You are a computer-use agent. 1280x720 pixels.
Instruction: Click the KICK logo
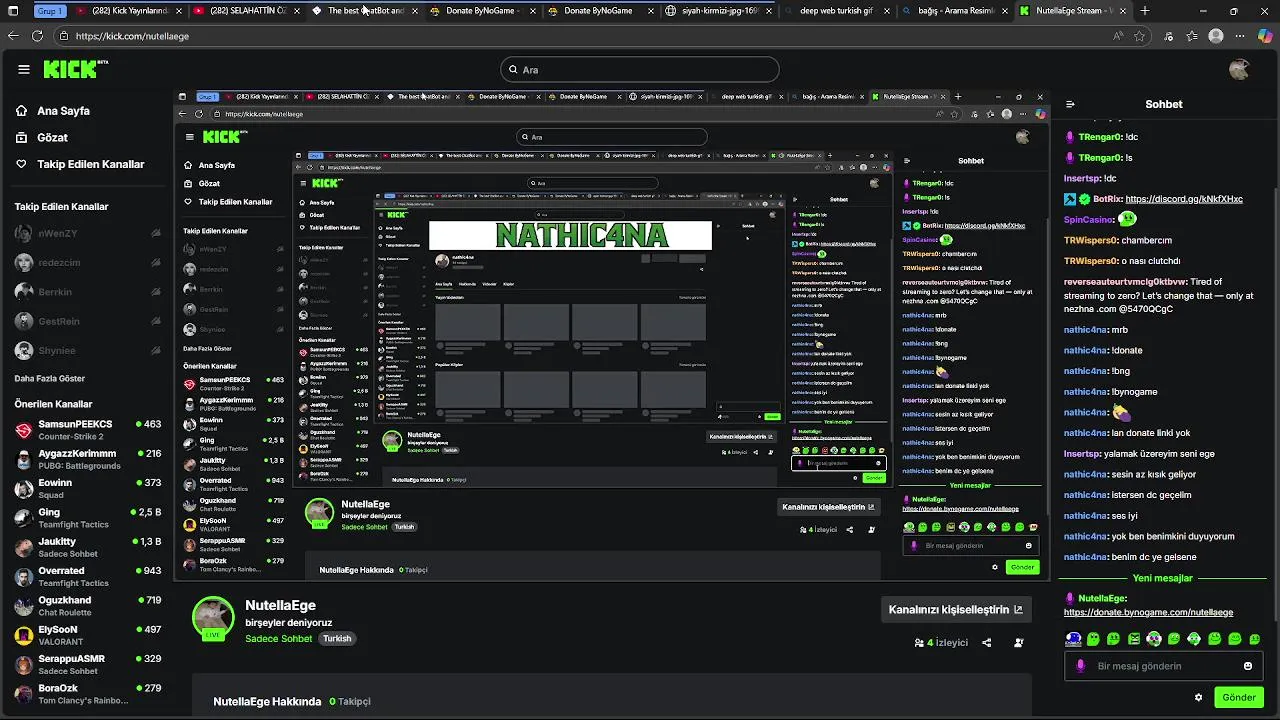point(76,69)
